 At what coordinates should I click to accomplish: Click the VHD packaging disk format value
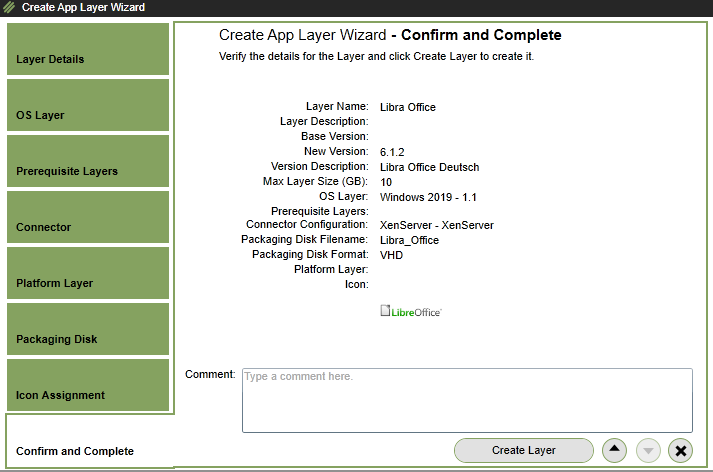click(x=392, y=255)
